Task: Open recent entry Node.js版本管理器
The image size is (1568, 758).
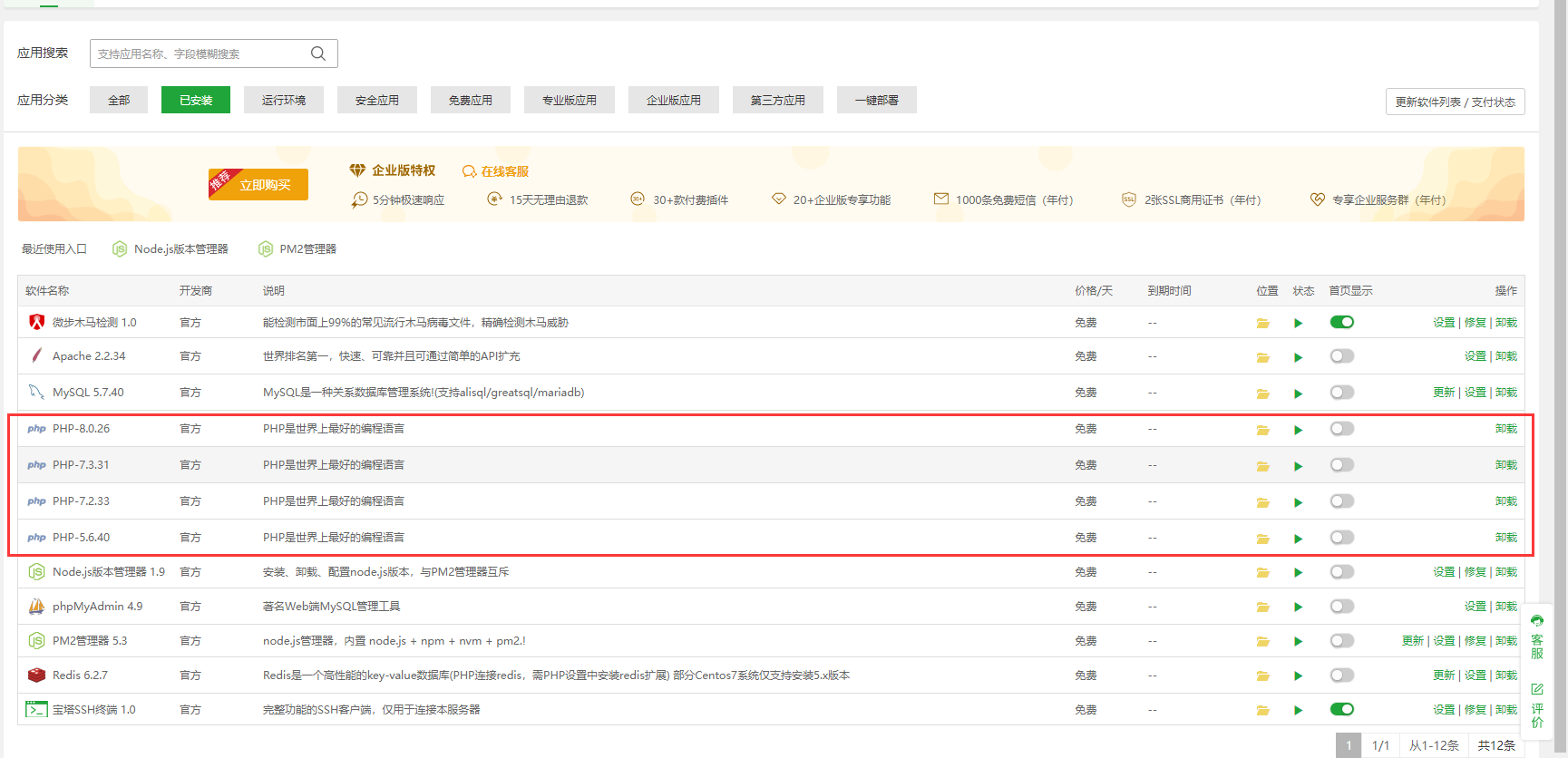Action: (170, 248)
